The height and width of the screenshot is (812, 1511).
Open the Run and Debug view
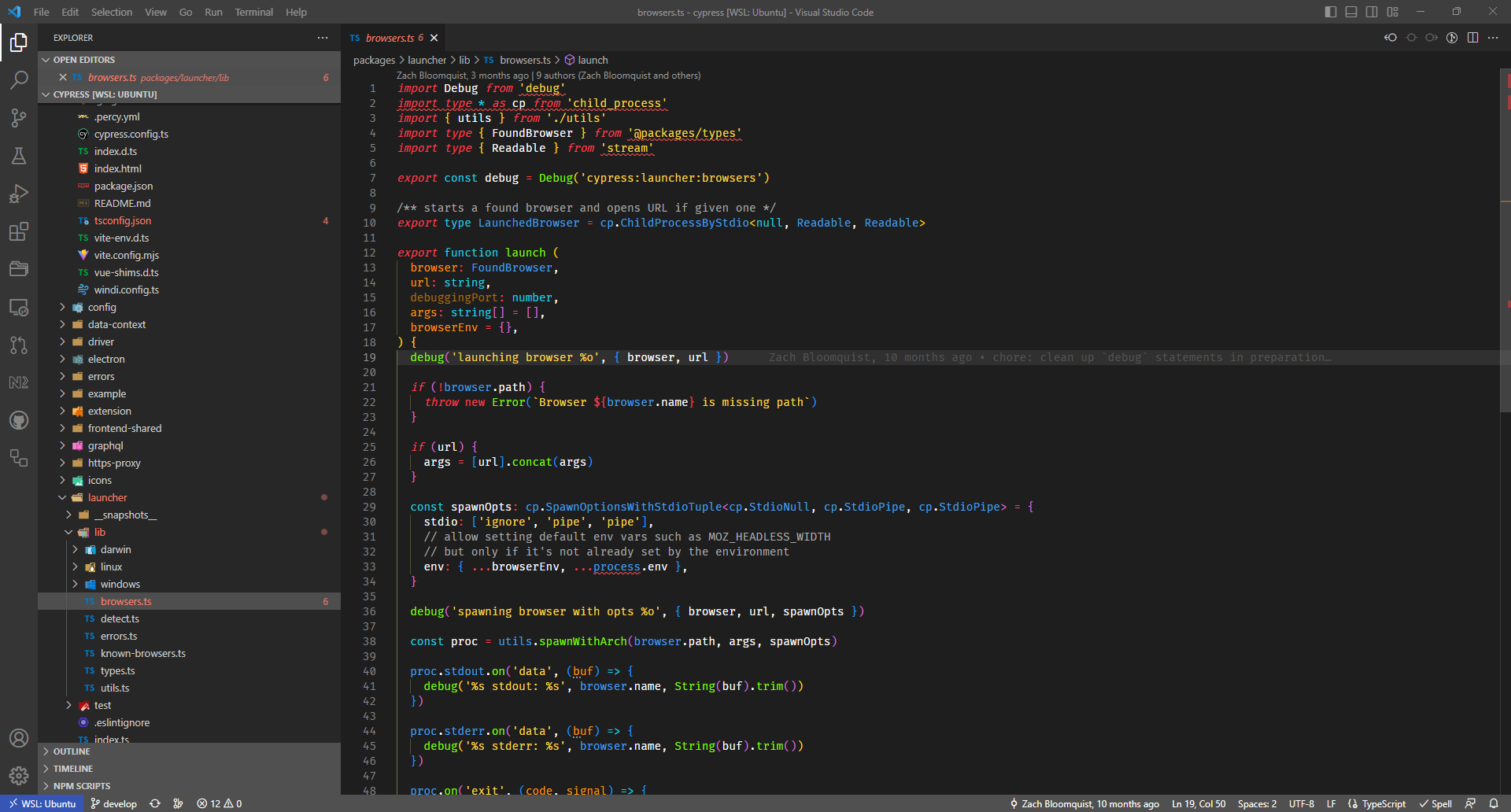click(x=19, y=194)
